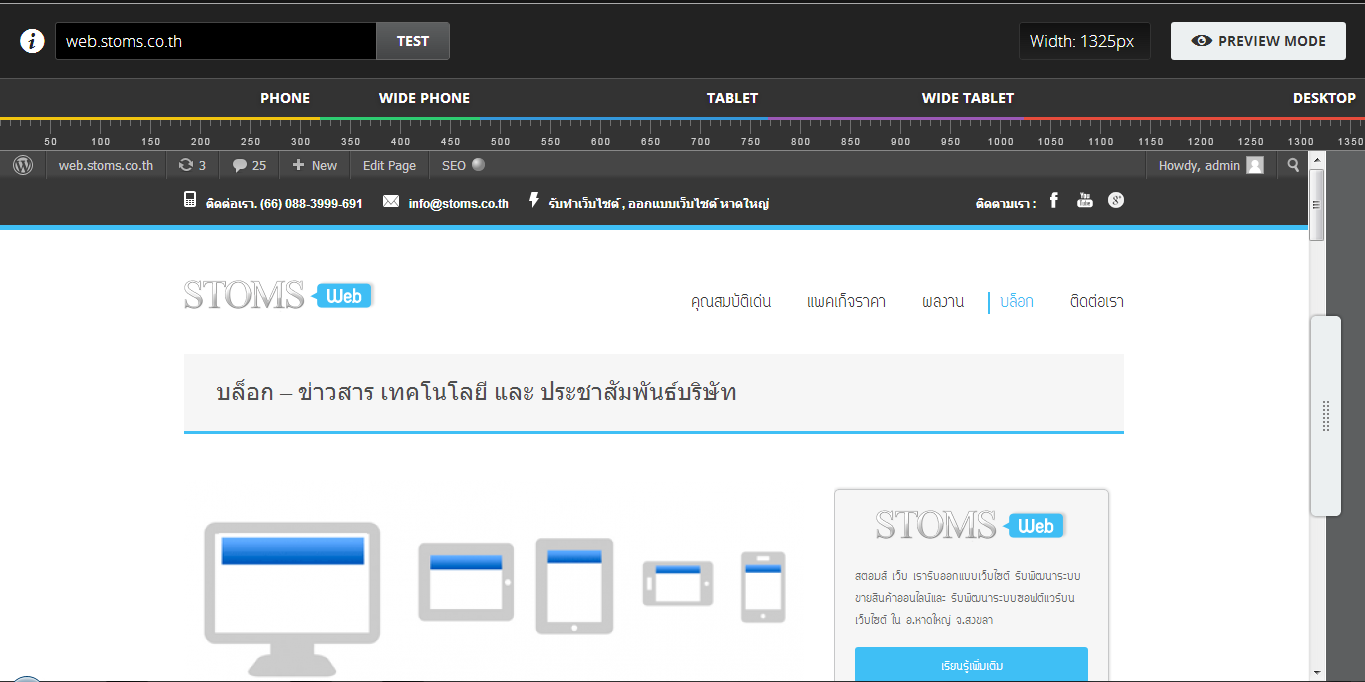The width and height of the screenshot is (1365, 682).
Task: Click the WordPress logo in the admin bar
Action: [x=22, y=165]
